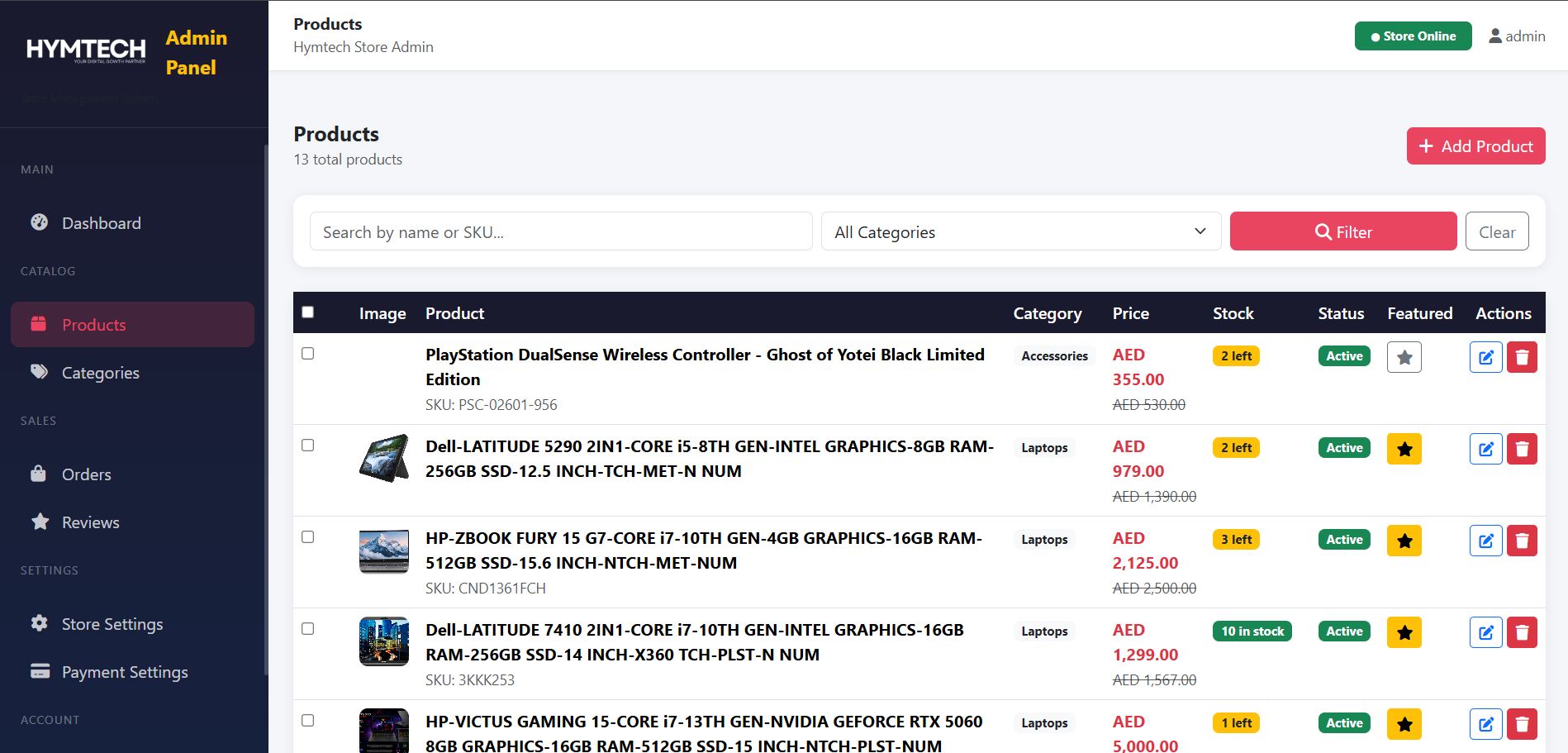
Task: Open the Dell Latitude 5290 product thumbnail
Action: coord(384,458)
